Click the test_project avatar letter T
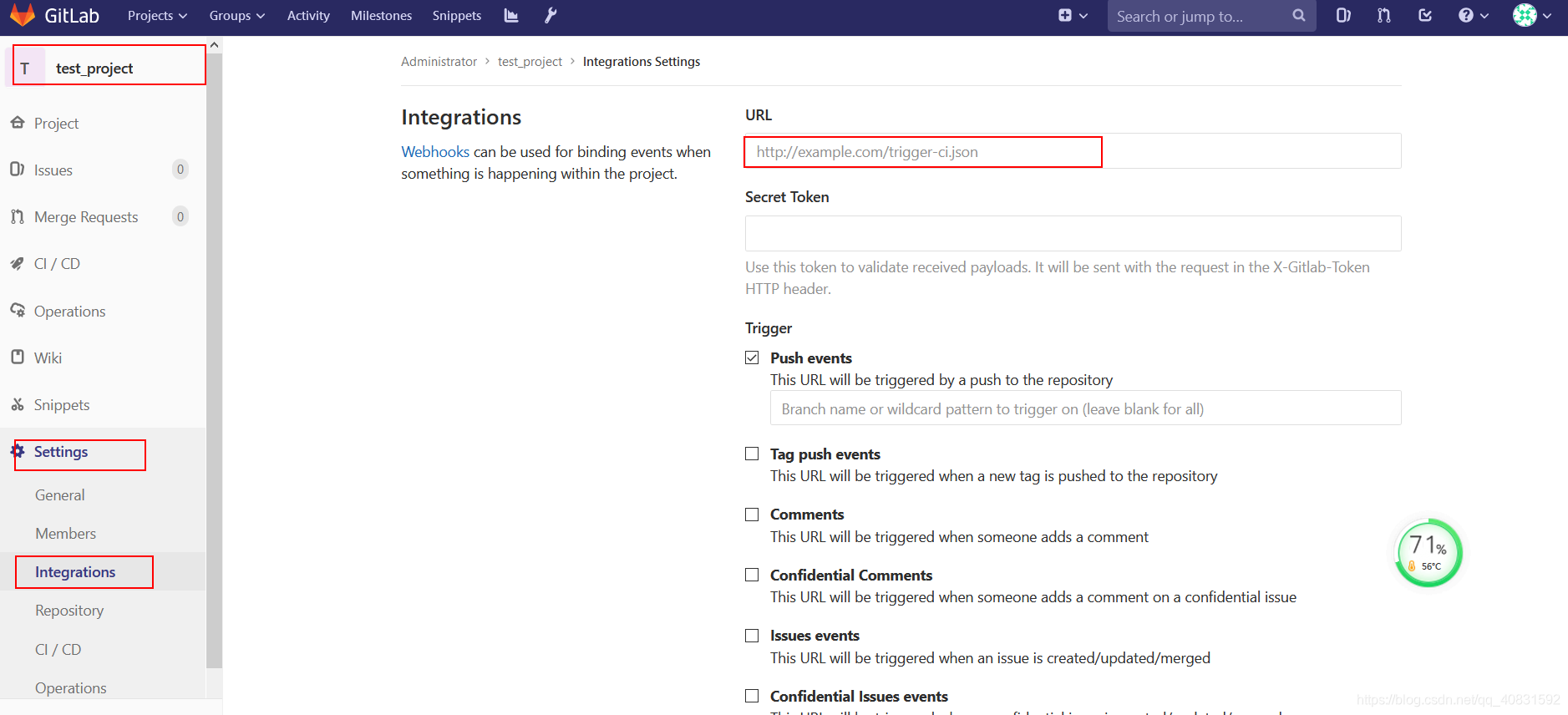Screen dimensions: 1568x715 click(x=25, y=68)
